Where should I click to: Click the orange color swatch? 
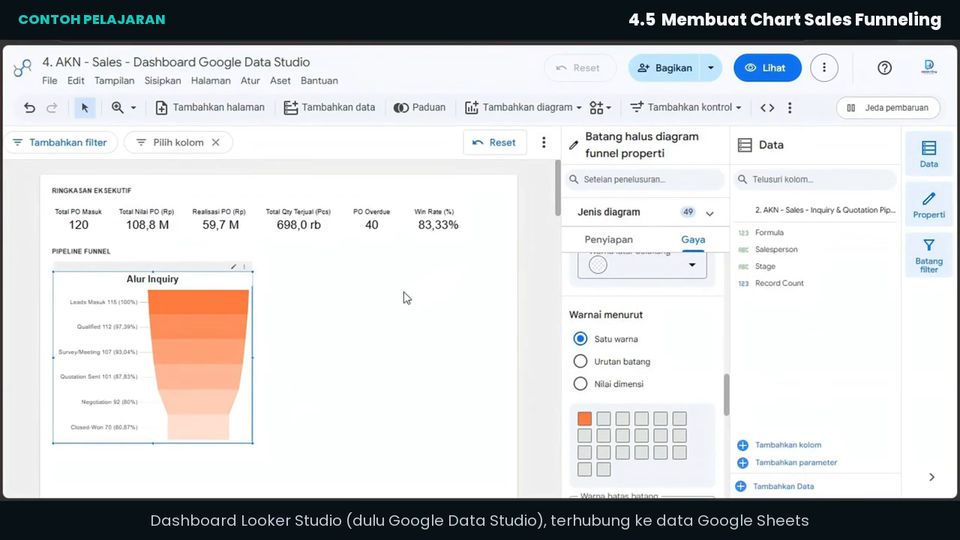coord(585,418)
